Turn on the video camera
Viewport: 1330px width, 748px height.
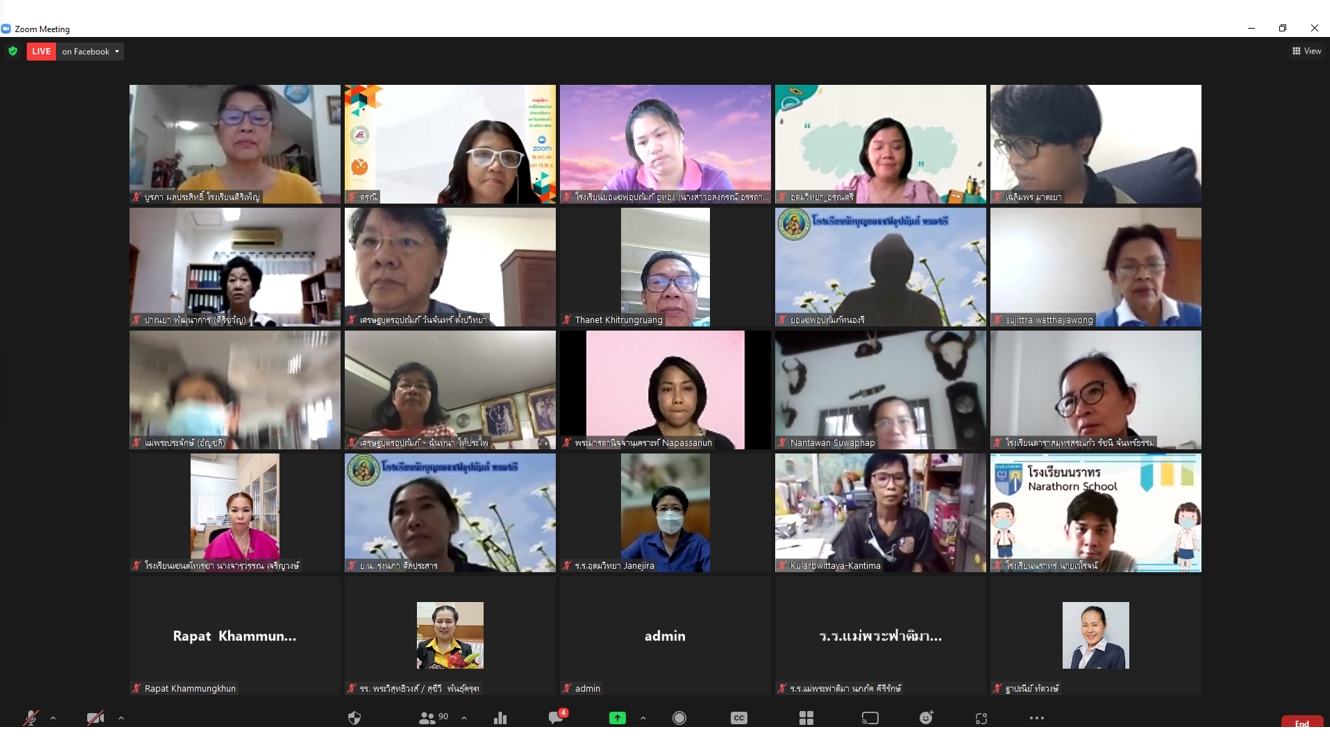(x=95, y=718)
